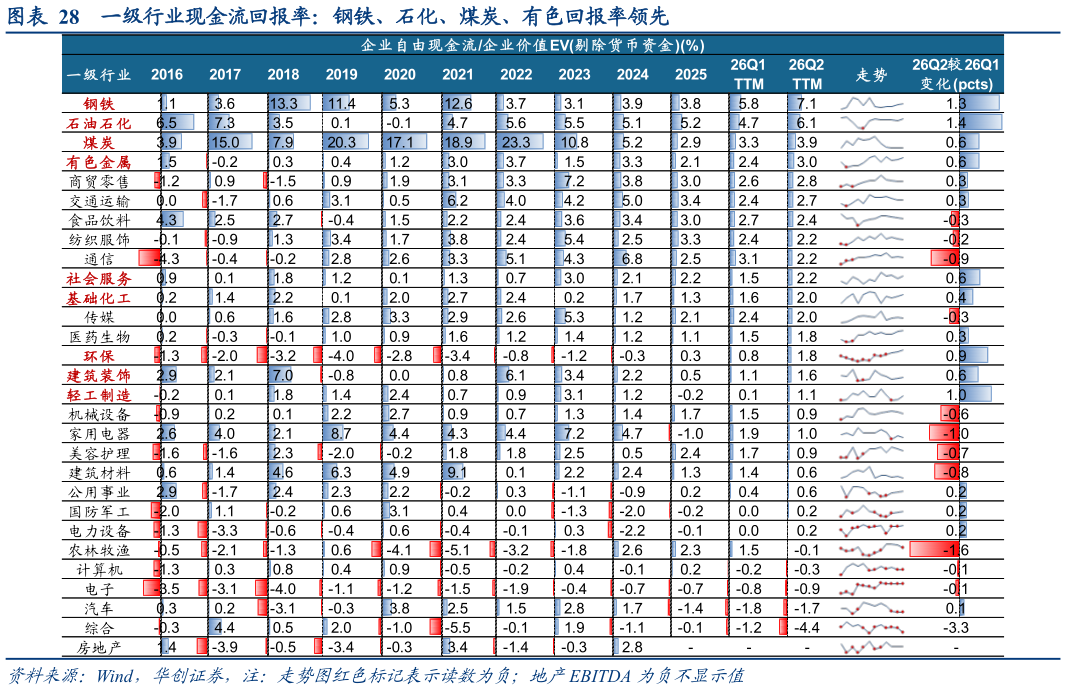Select the 26Q2较26Q1 变化(pcts) header
This screenshot has height=690, width=1066.
click(956, 74)
